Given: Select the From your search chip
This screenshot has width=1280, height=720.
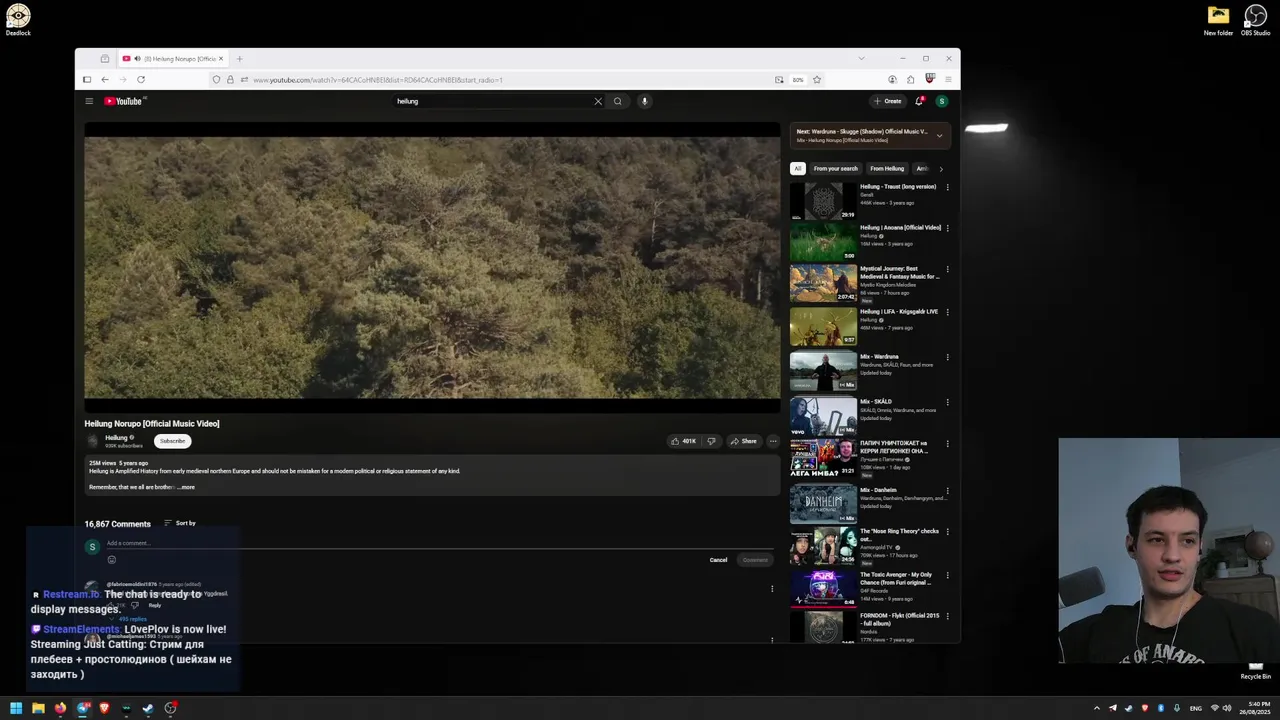Looking at the screenshot, I should (835, 168).
